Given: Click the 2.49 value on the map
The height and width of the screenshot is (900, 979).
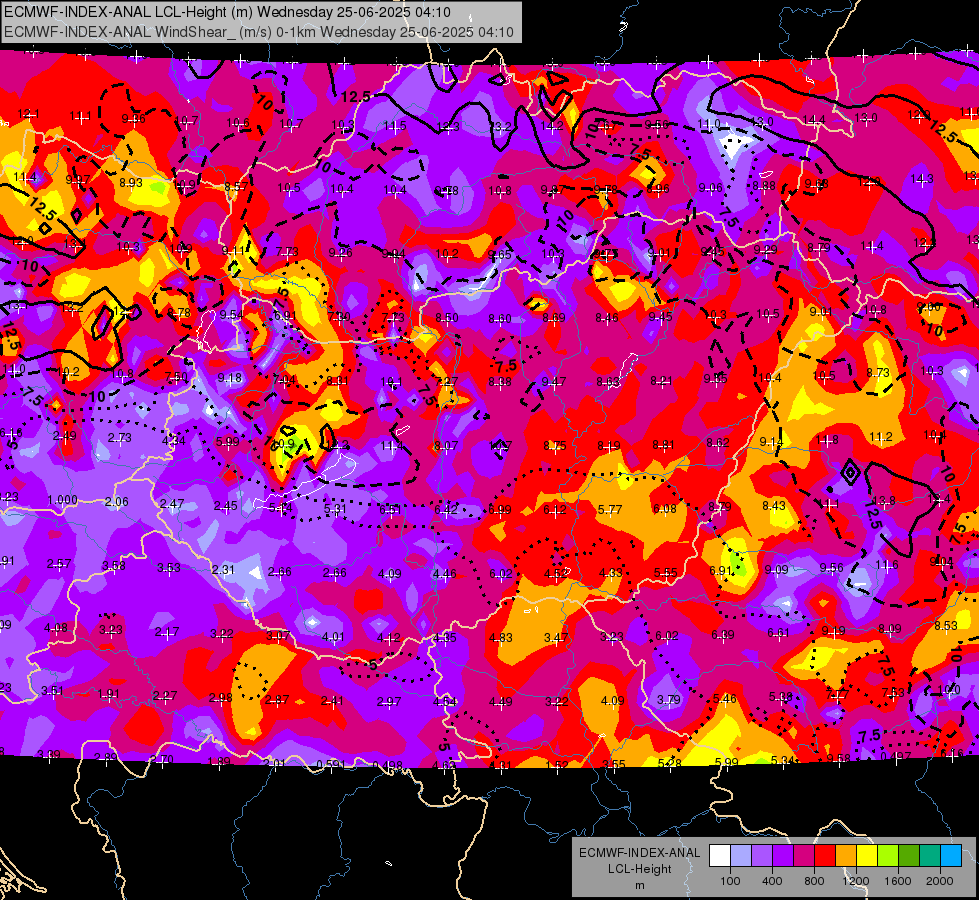Looking at the screenshot, I should coord(65,435).
